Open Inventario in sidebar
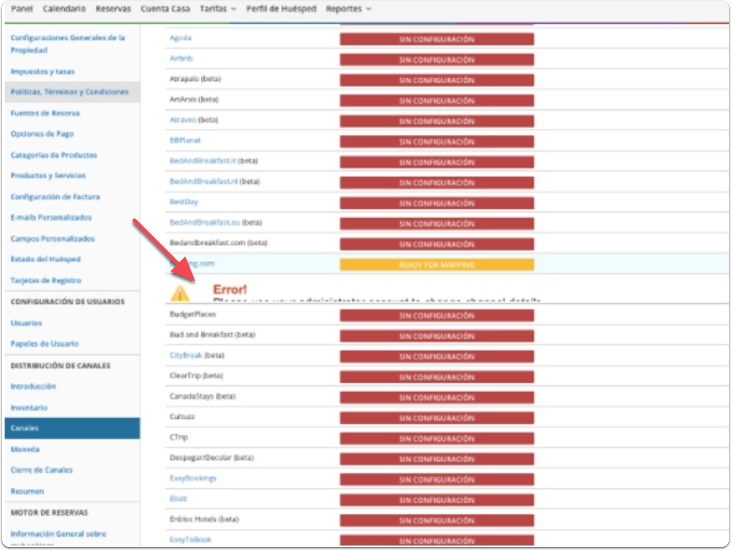 click(29, 407)
